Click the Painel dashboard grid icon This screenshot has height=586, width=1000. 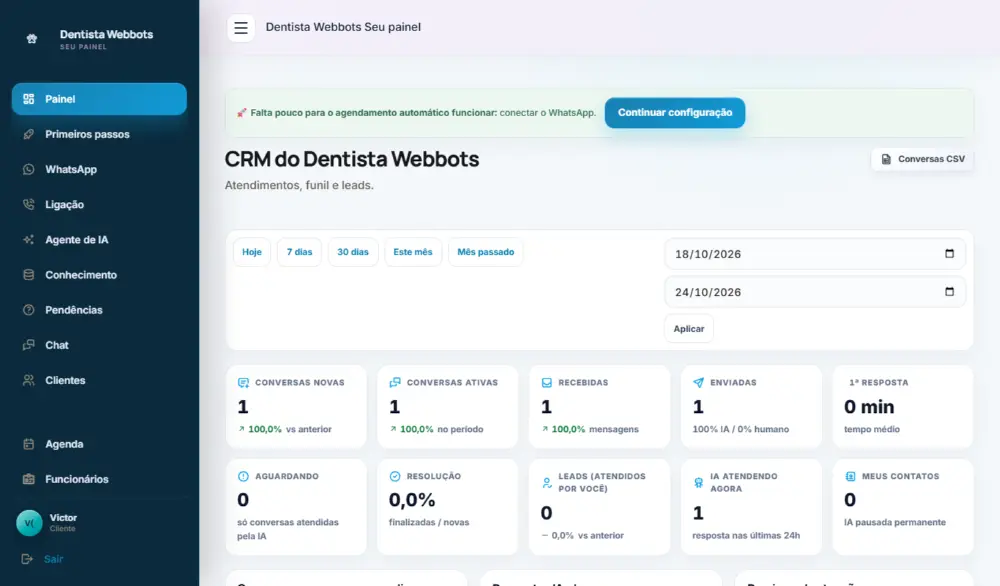pos(29,99)
